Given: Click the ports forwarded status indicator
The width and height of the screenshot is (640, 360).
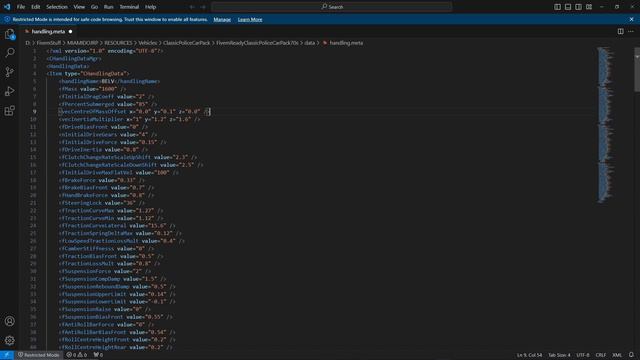Looking at the screenshot, I should (x=98, y=355).
